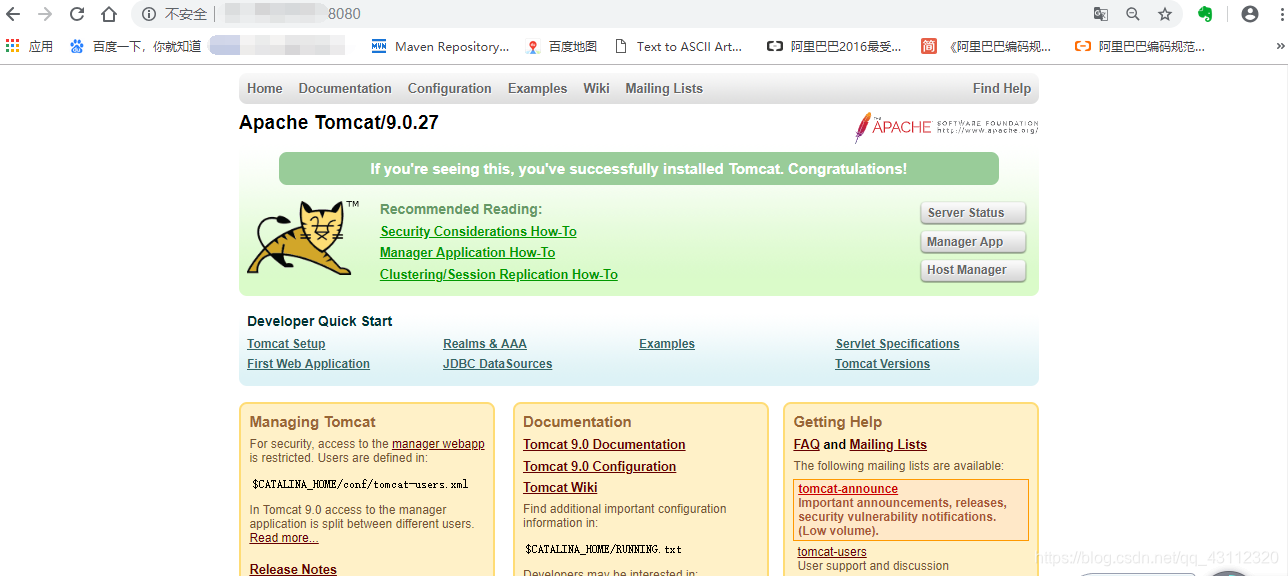Viewport: 1288px width, 576px height.
Task: Click the Find Help nav link
Action: pyautogui.click(x=1002, y=88)
